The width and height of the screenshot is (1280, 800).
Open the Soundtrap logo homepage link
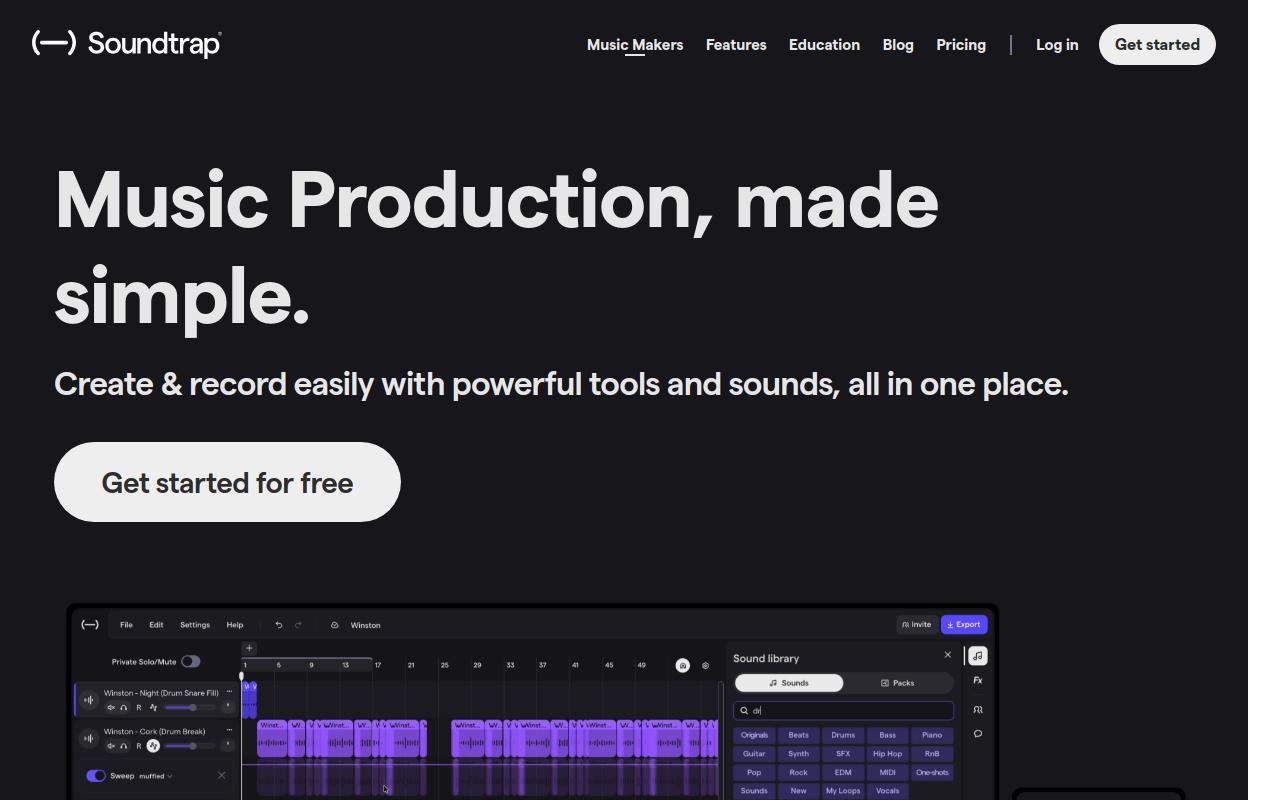pos(126,43)
